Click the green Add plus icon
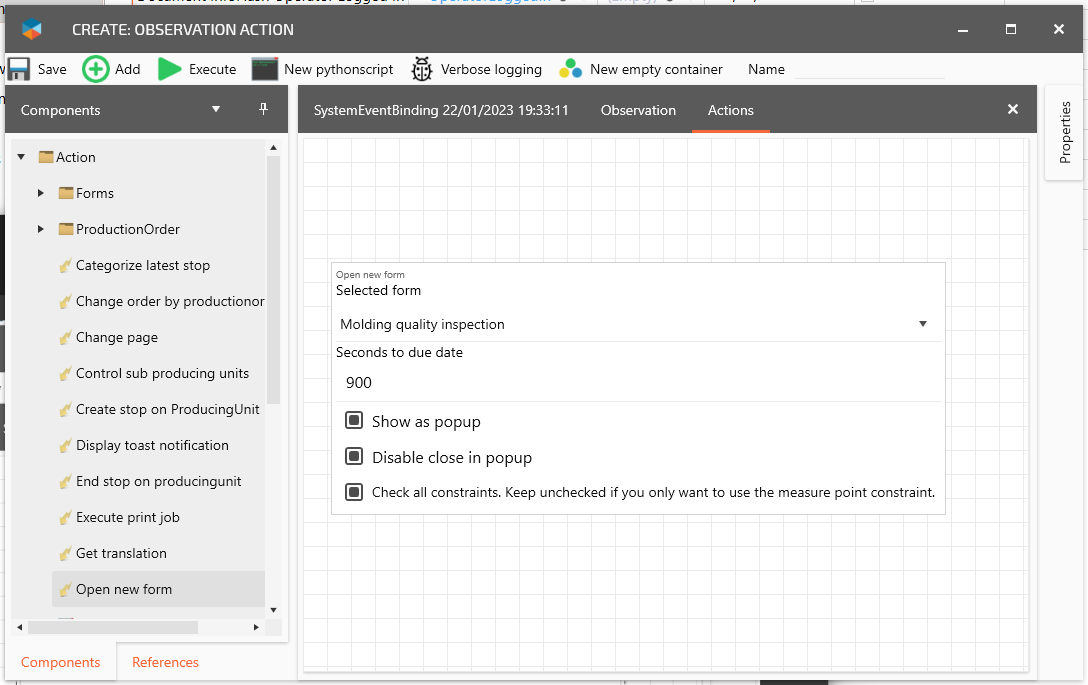Image resolution: width=1088 pixels, height=685 pixels. 96,69
